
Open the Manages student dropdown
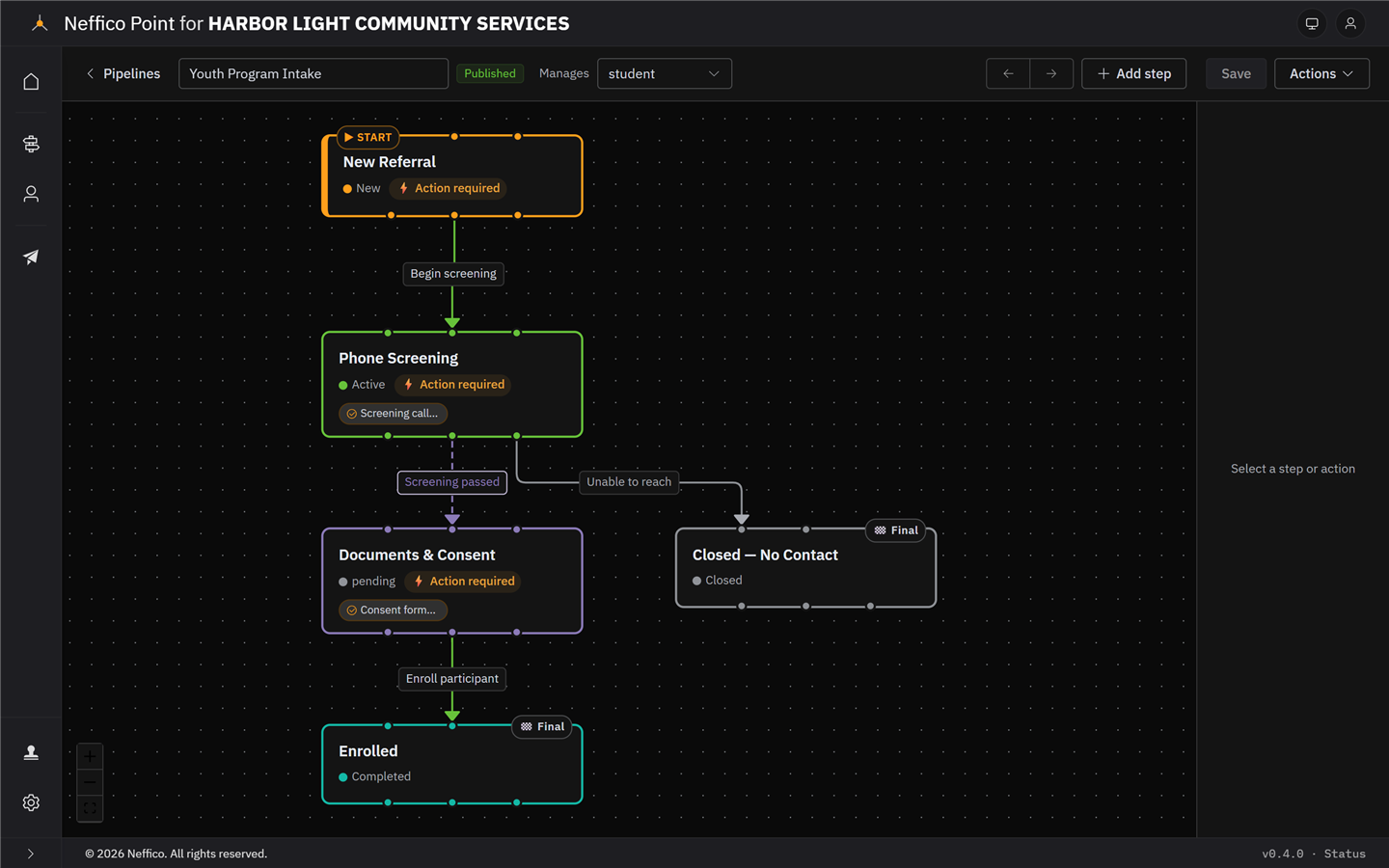[x=665, y=73]
